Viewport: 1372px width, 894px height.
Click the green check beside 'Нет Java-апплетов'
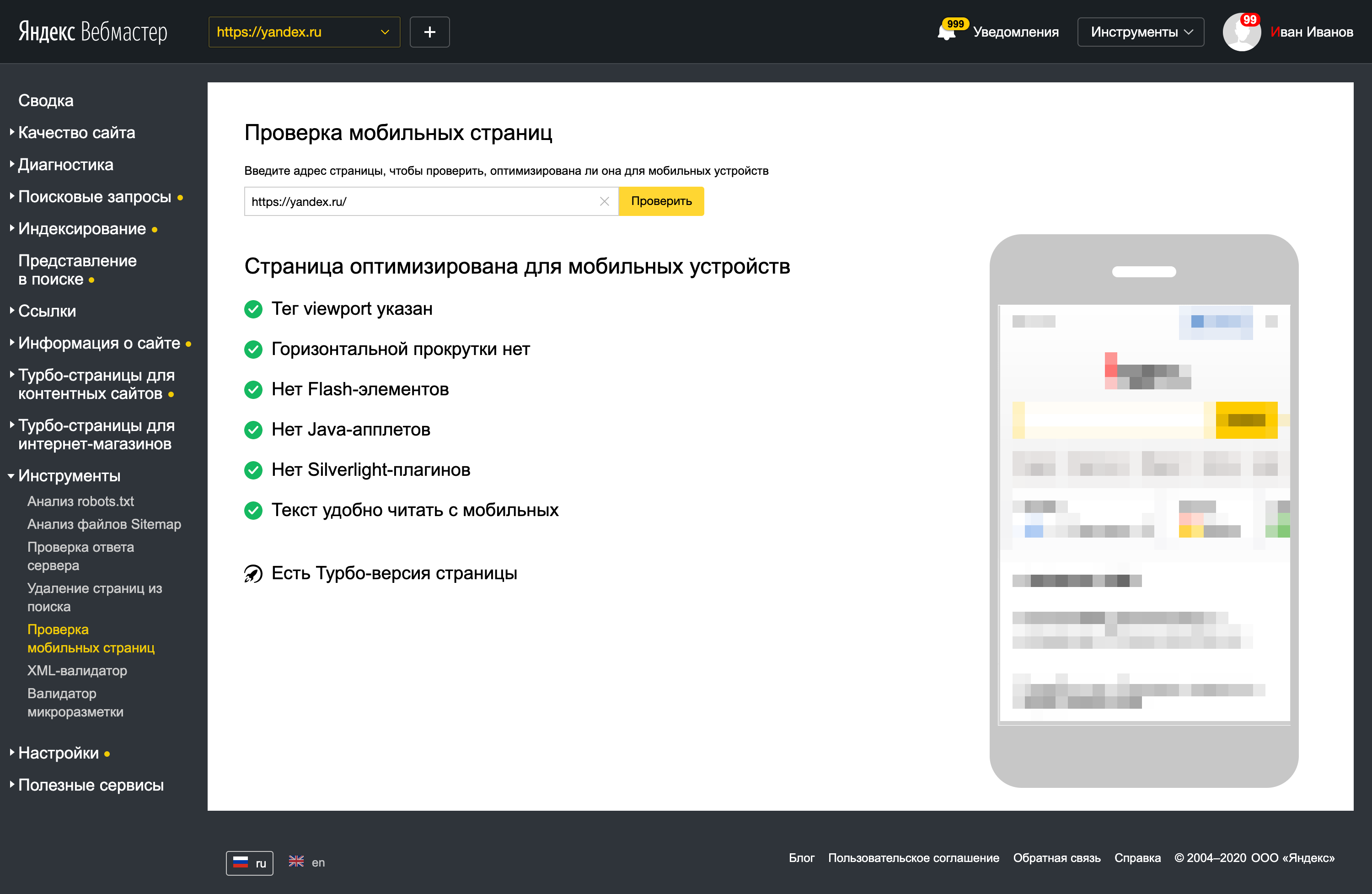253,430
